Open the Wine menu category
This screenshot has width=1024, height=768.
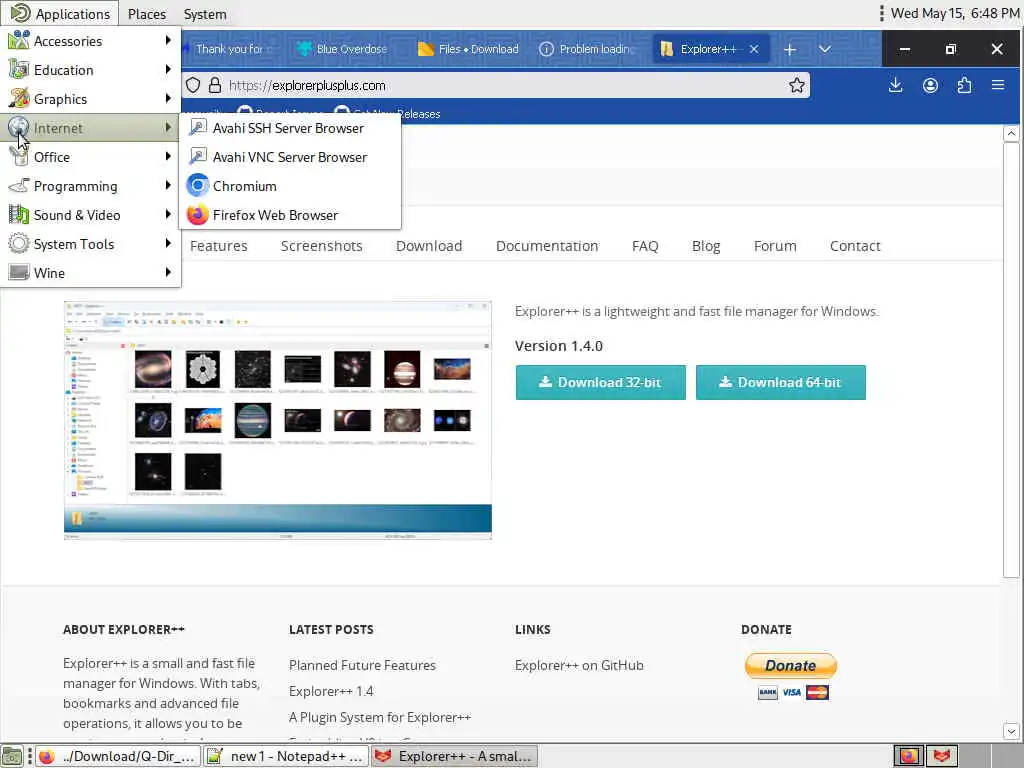(90, 273)
